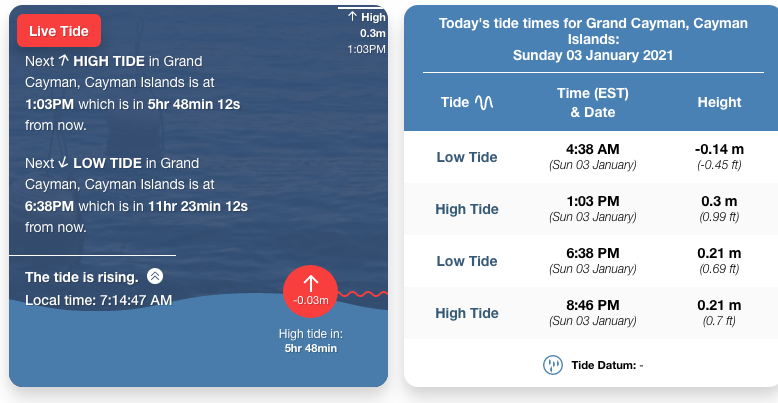
Task: Click today's tide times title heading
Action: 592,38
